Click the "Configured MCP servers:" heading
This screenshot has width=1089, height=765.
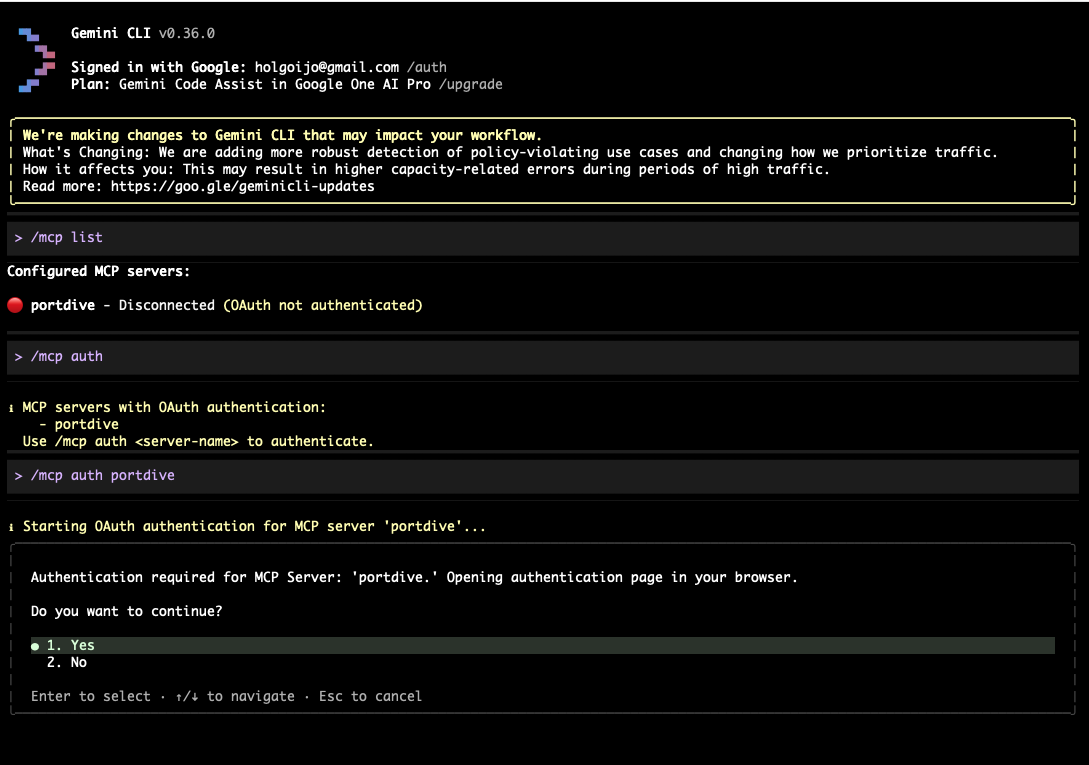click(98, 272)
